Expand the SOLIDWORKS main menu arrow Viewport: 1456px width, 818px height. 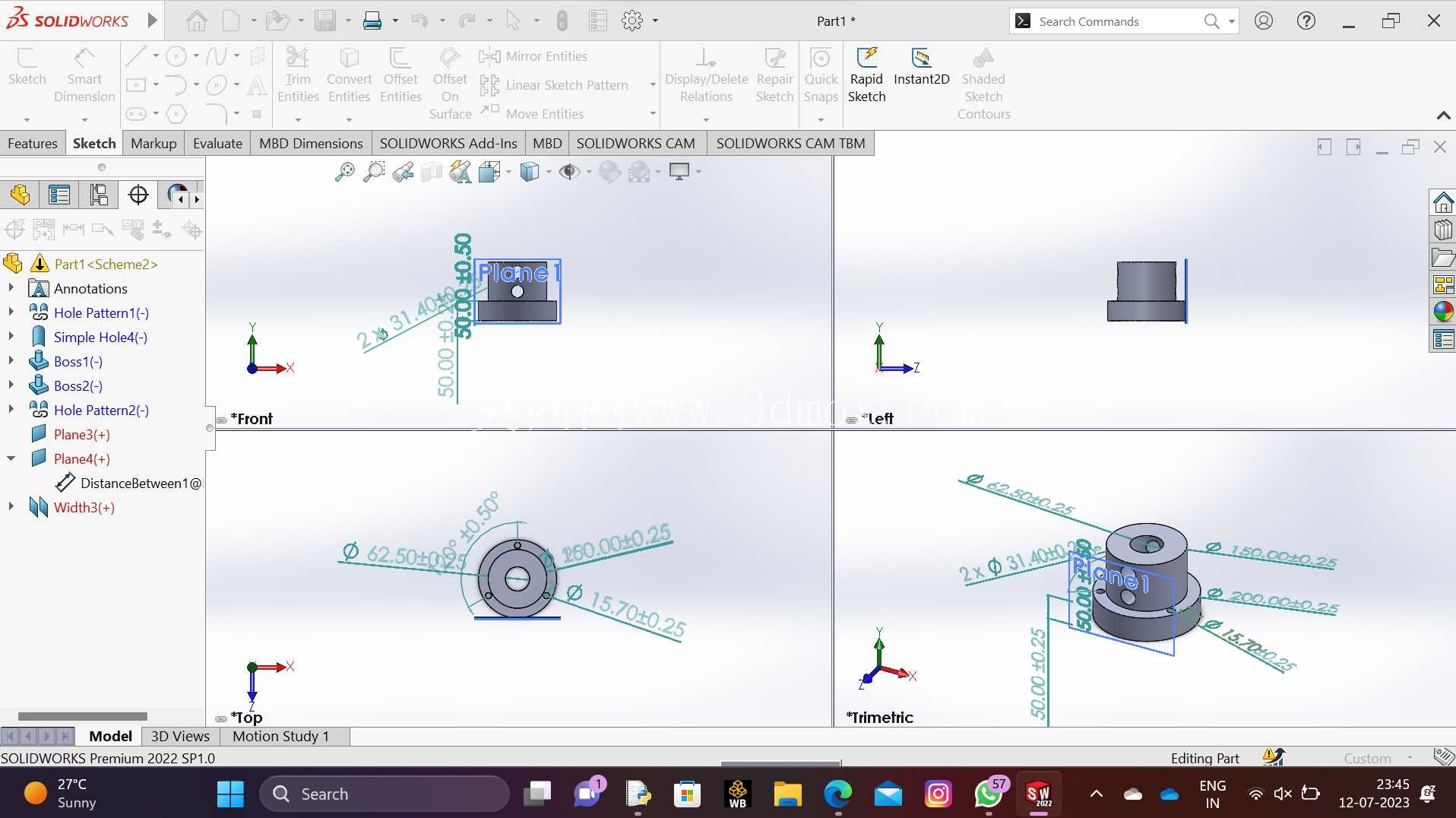pyautogui.click(x=153, y=21)
